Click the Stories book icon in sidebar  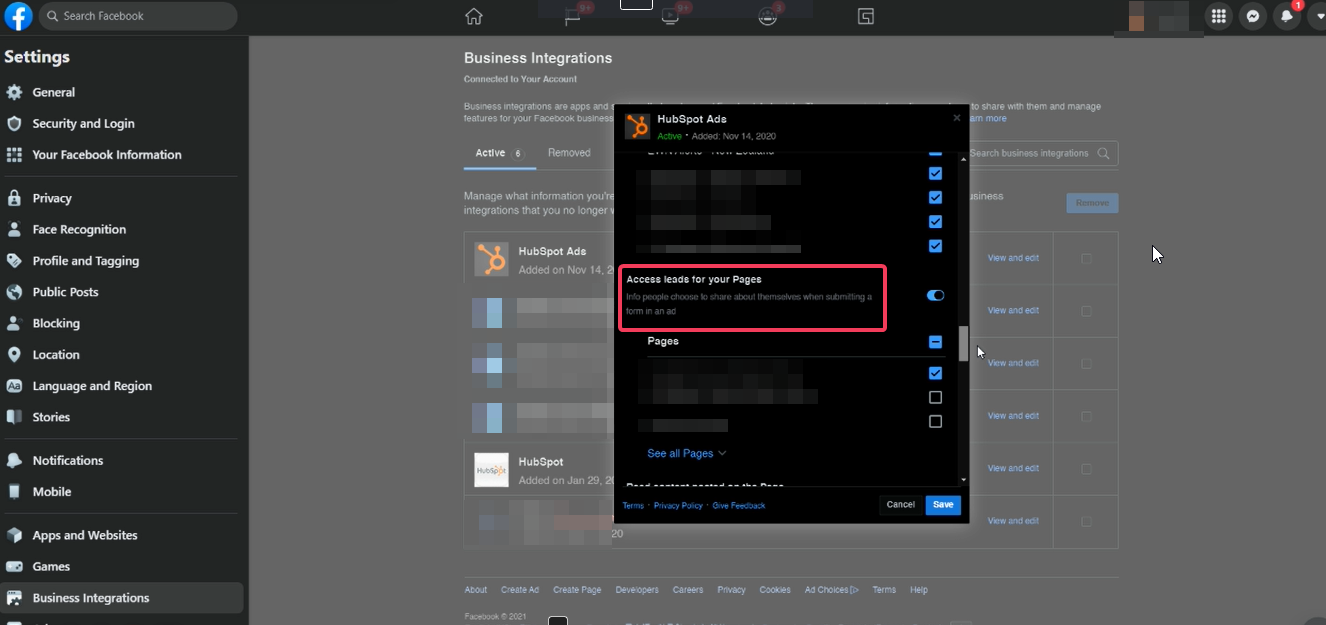tap(14, 417)
